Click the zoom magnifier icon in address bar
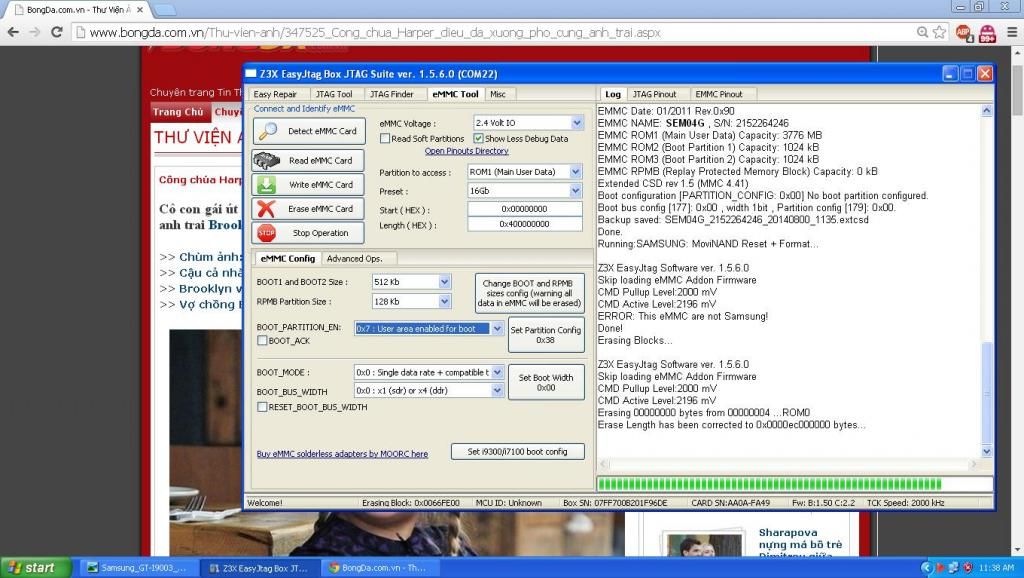1024x578 pixels. 922,32
